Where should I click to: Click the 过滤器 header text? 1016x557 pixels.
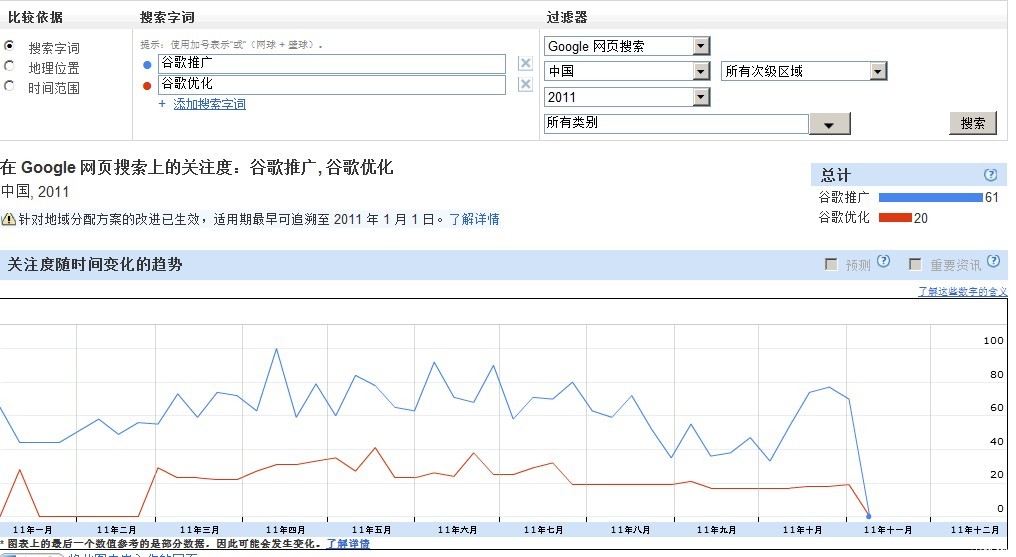pyautogui.click(x=567, y=17)
